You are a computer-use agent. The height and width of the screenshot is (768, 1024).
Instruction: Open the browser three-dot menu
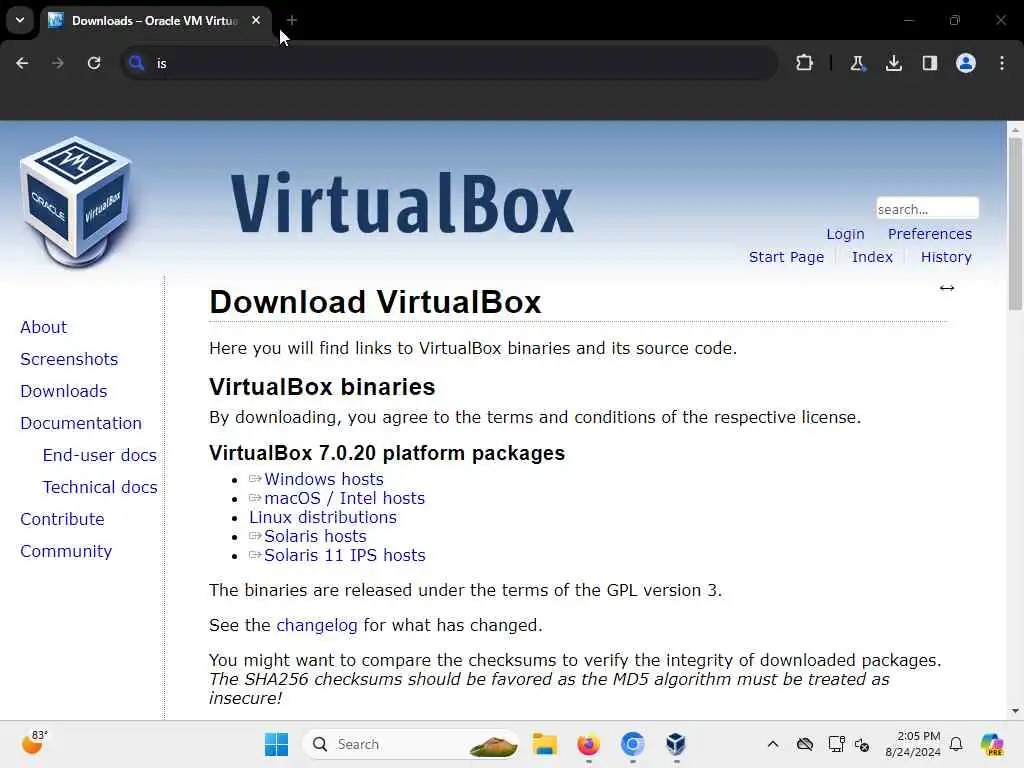1002,63
